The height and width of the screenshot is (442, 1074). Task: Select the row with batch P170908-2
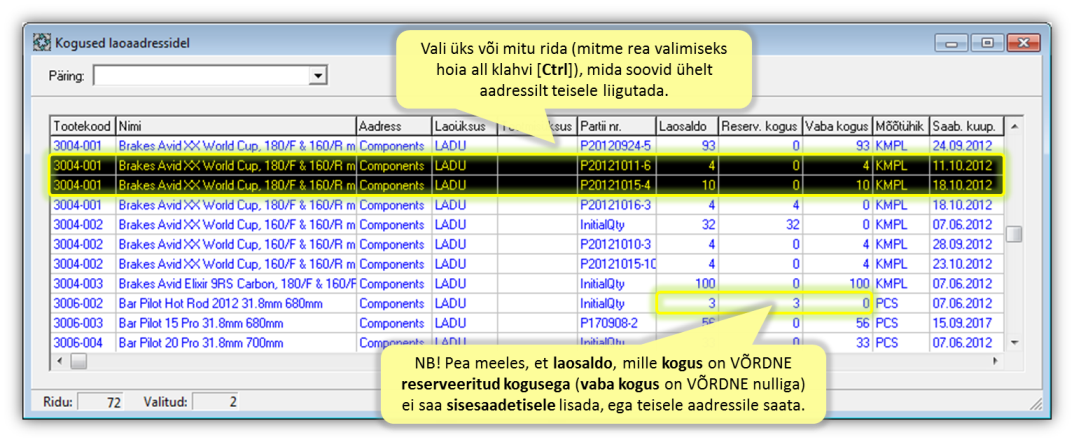(x=527, y=323)
